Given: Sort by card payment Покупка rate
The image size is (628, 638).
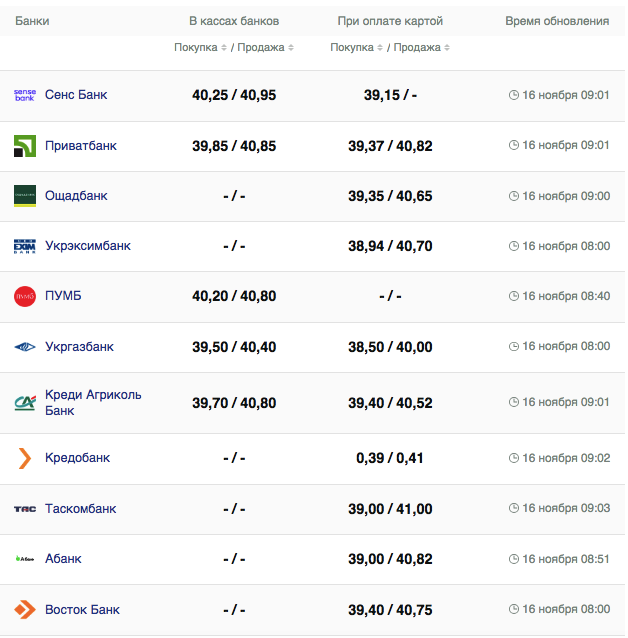Looking at the screenshot, I should [357, 48].
